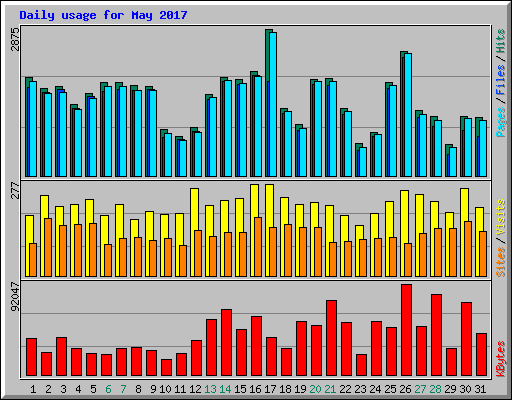Click the red KBytes bar for day 21
Viewport: 512px width, 400px height.
[331, 338]
